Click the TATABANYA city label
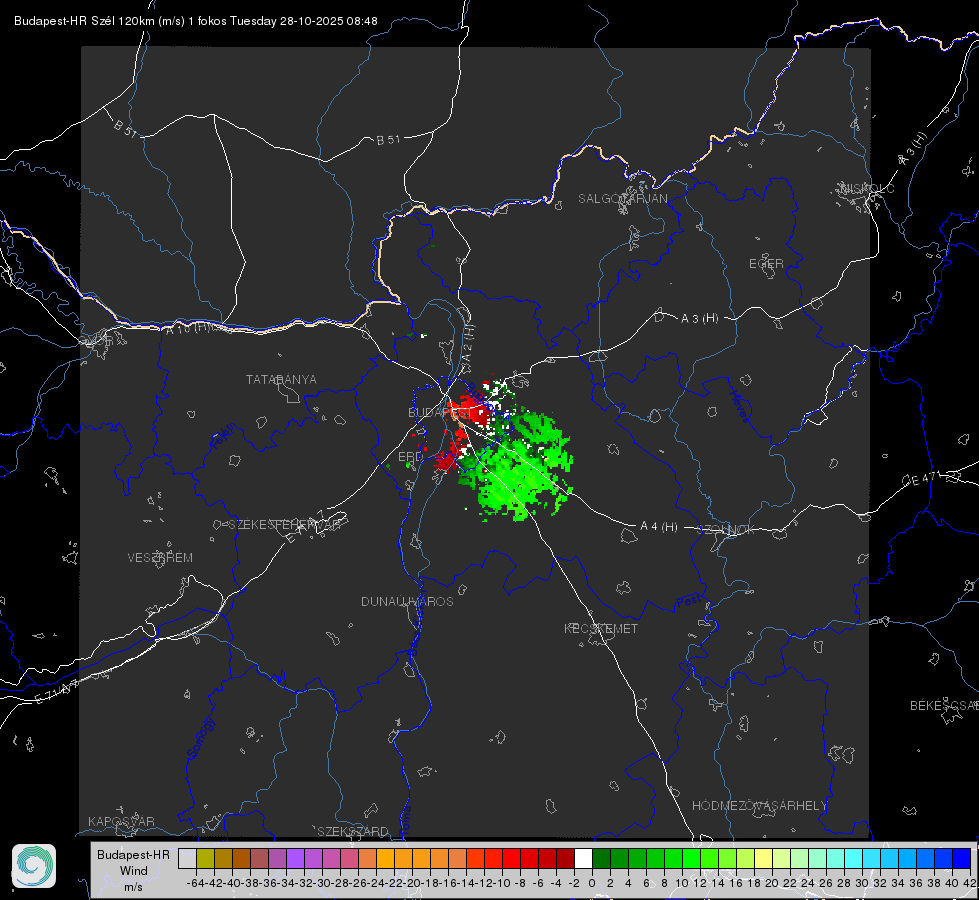The image size is (979, 900). (x=281, y=380)
